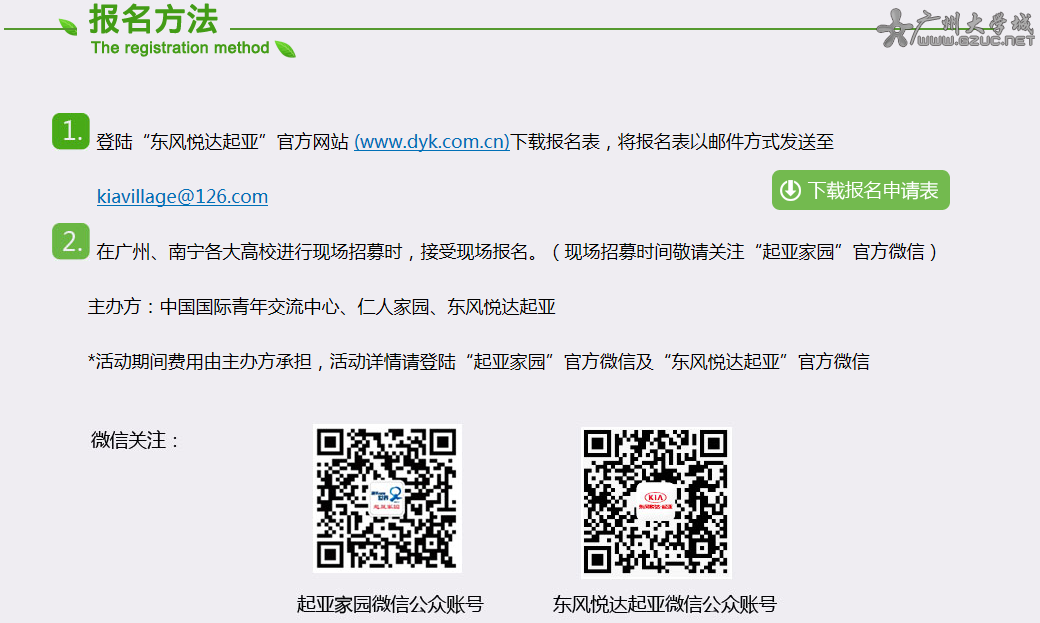Click 'The registration method' subtitle
Screen dimensions: 1040x623
tap(180, 48)
